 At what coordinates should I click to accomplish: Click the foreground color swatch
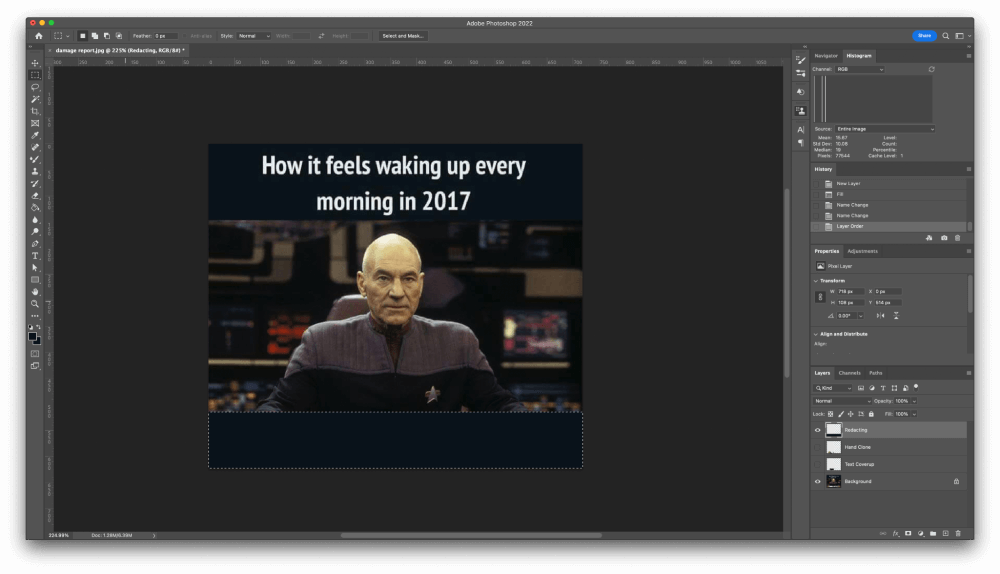(x=33, y=337)
